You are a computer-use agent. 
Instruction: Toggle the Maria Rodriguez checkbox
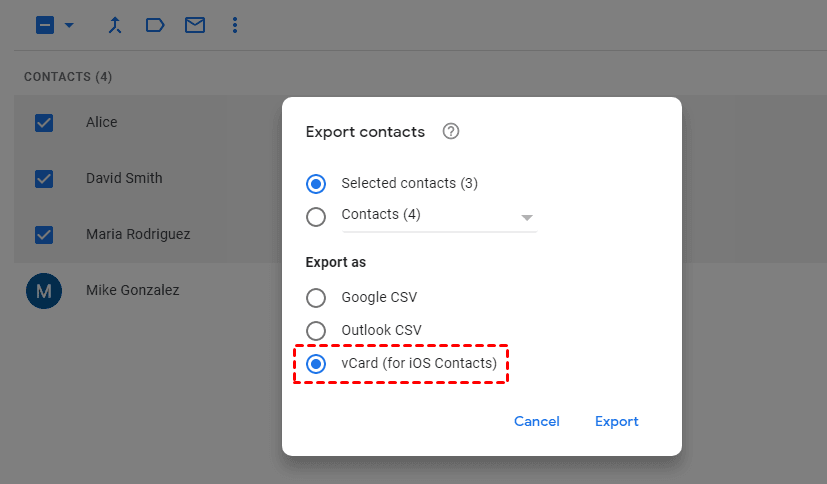click(x=44, y=235)
